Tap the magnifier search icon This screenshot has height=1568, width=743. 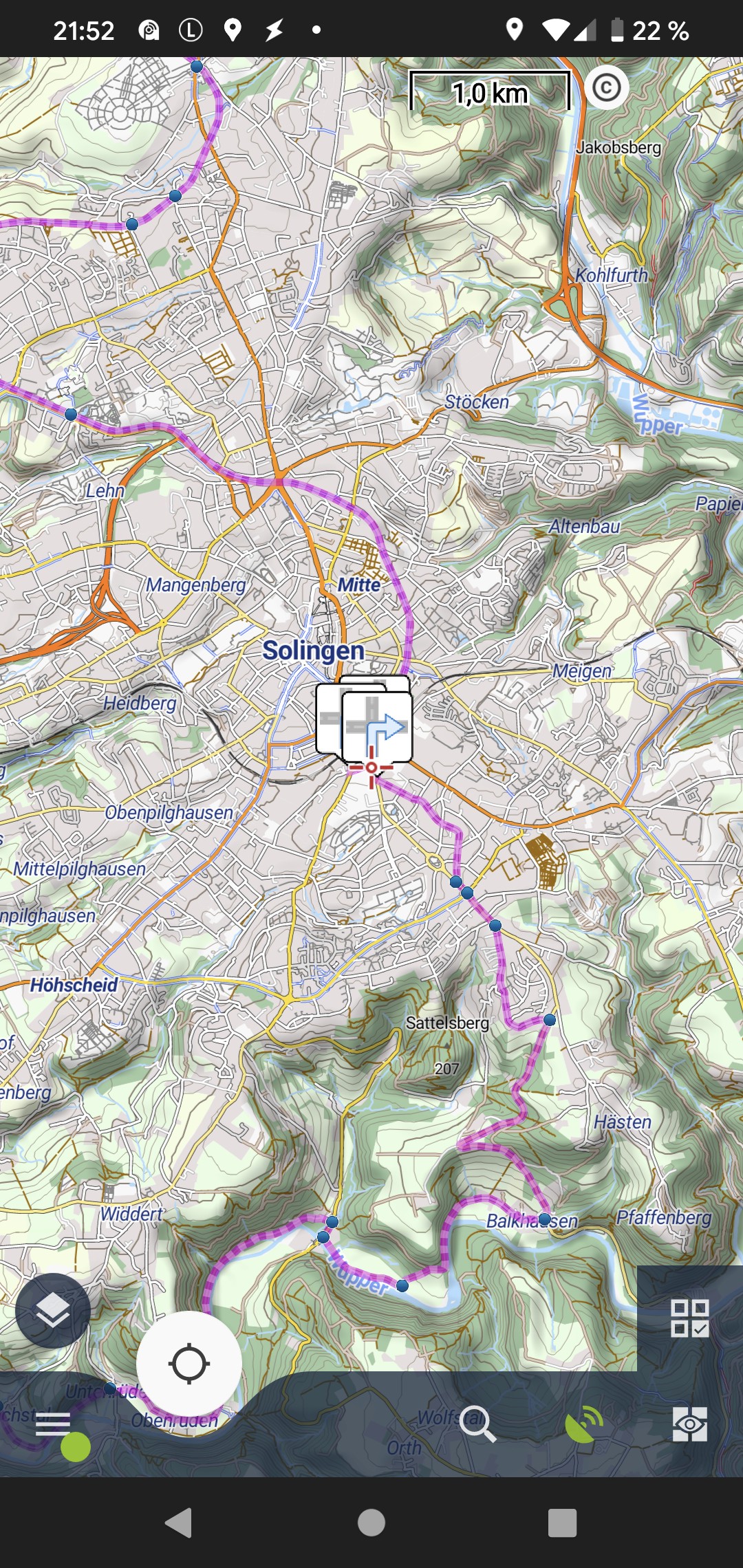click(x=477, y=1423)
